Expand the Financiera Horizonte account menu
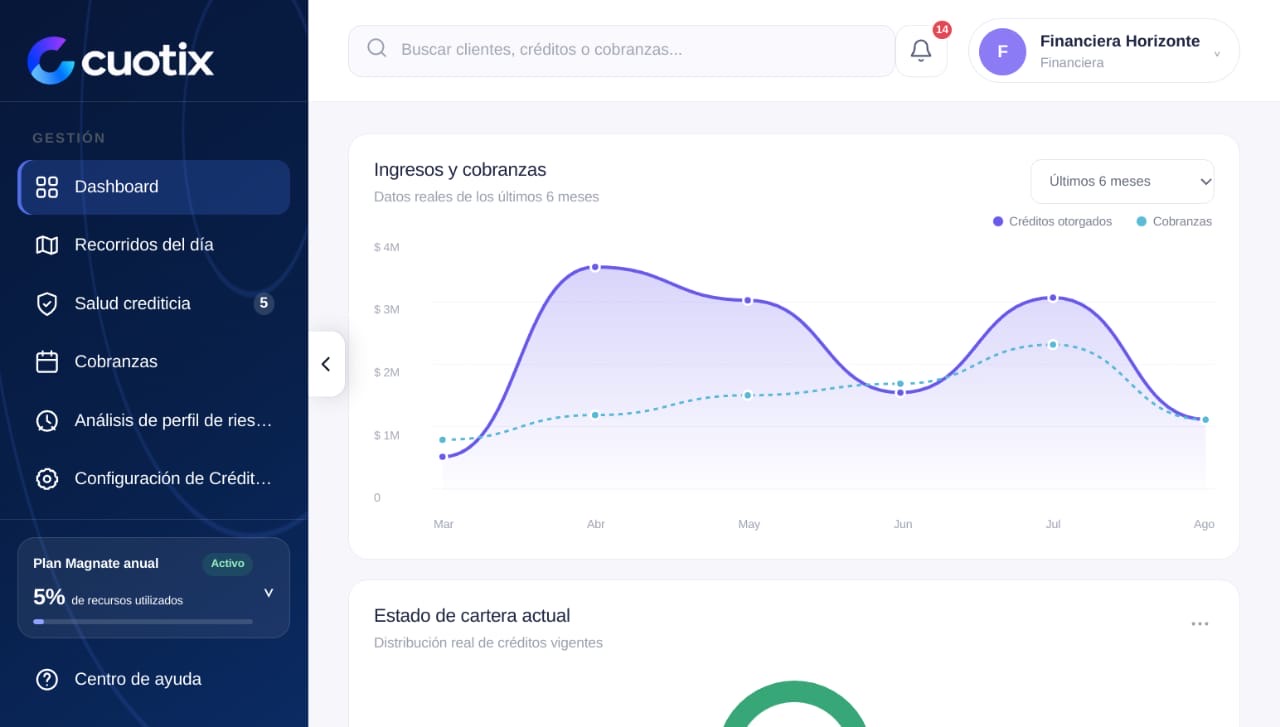Screen dimensions: 1280x727 pos(1104,51)
